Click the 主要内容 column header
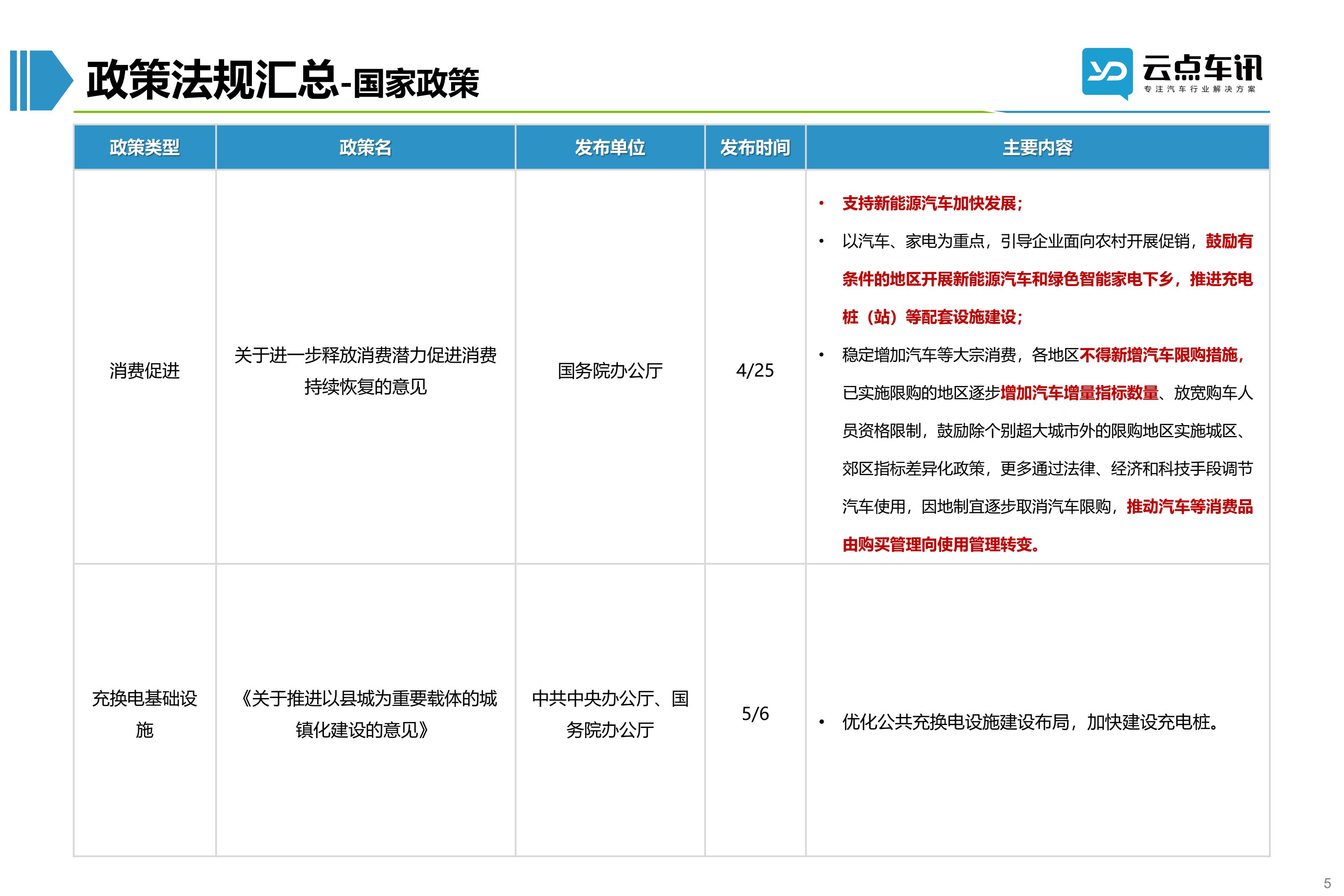The width and height of the screenshot is (1344, 896). (x=1037, y=147)
